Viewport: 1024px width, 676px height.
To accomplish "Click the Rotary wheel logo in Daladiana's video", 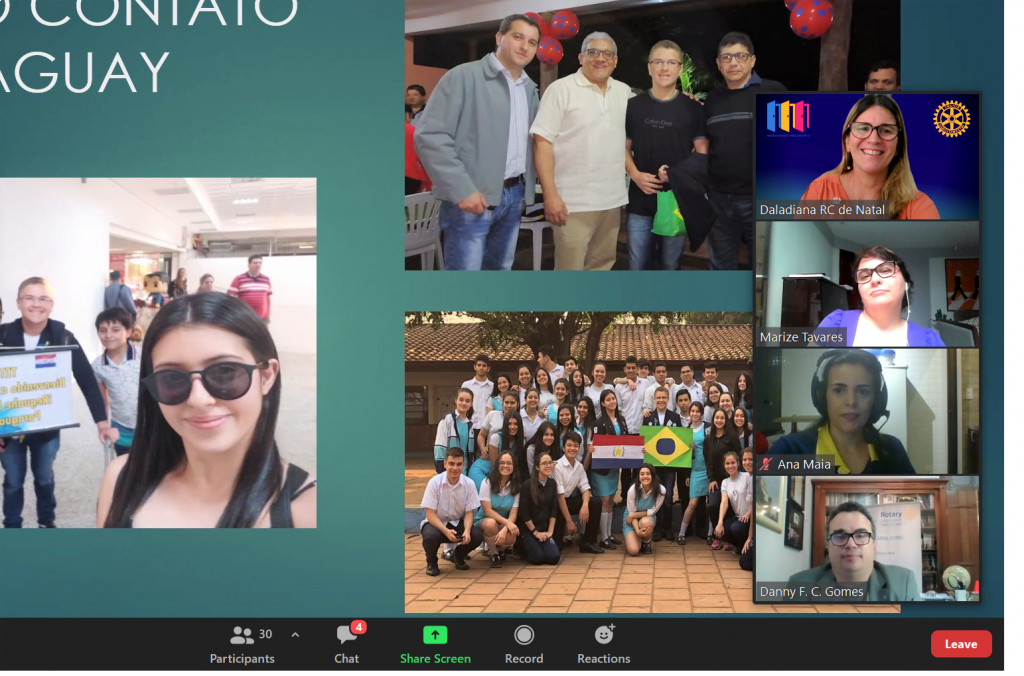I will tap(951, 118).
